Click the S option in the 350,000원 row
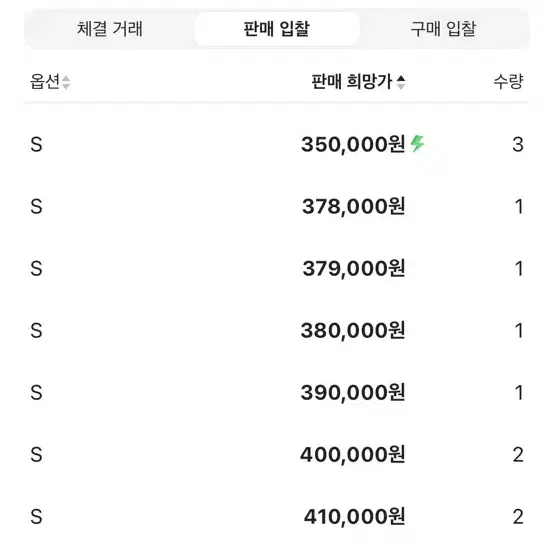The height and width of the screenshot is (554, 554). 36,145
